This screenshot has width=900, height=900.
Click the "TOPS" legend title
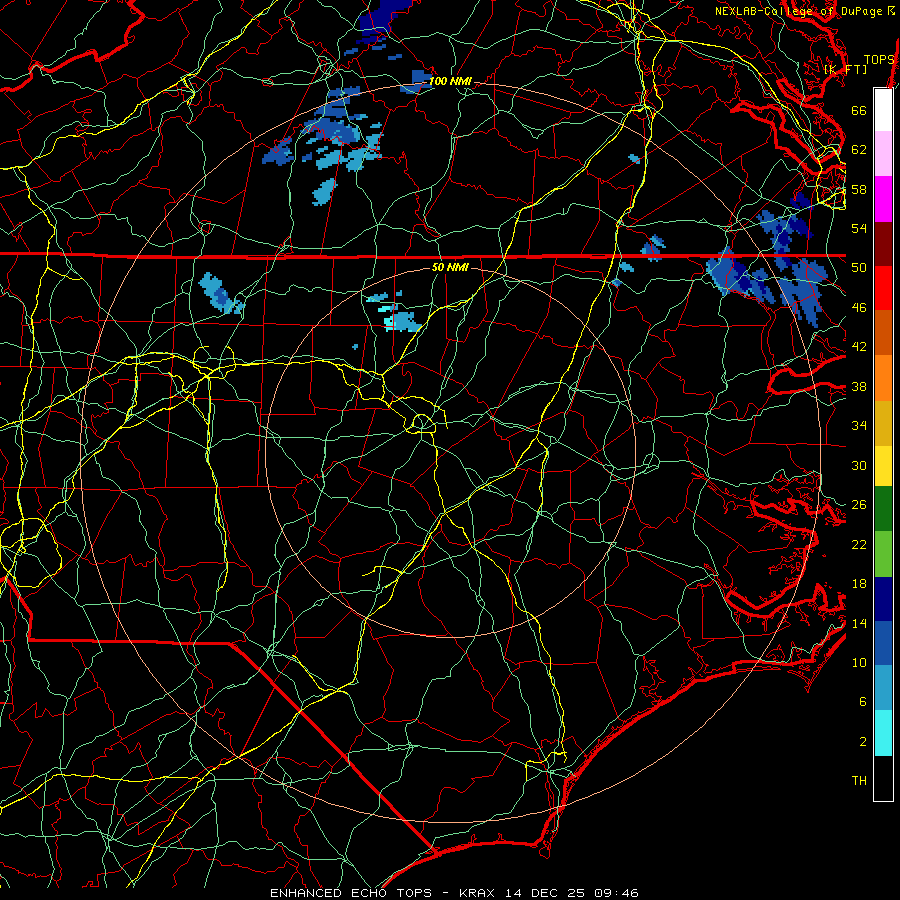879,60
